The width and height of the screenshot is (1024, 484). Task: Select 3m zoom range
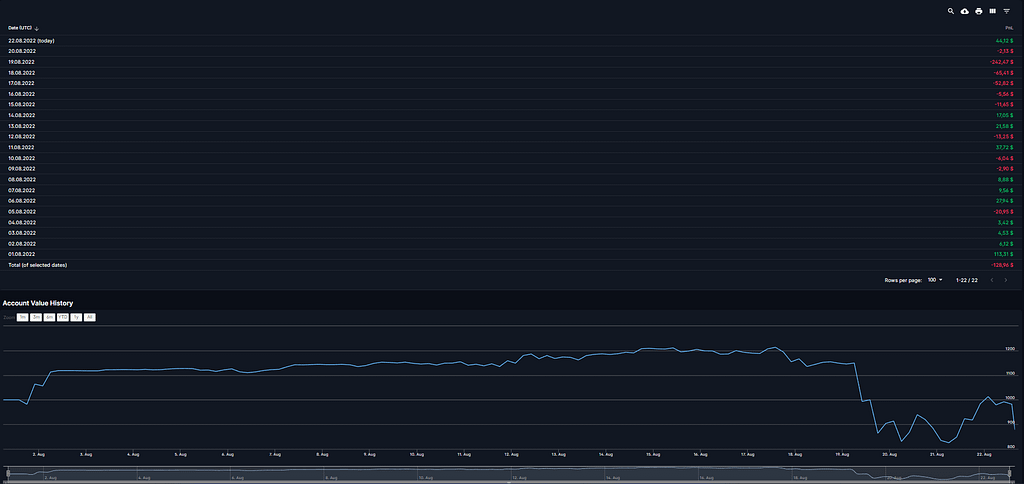click(x=36, y=317)
